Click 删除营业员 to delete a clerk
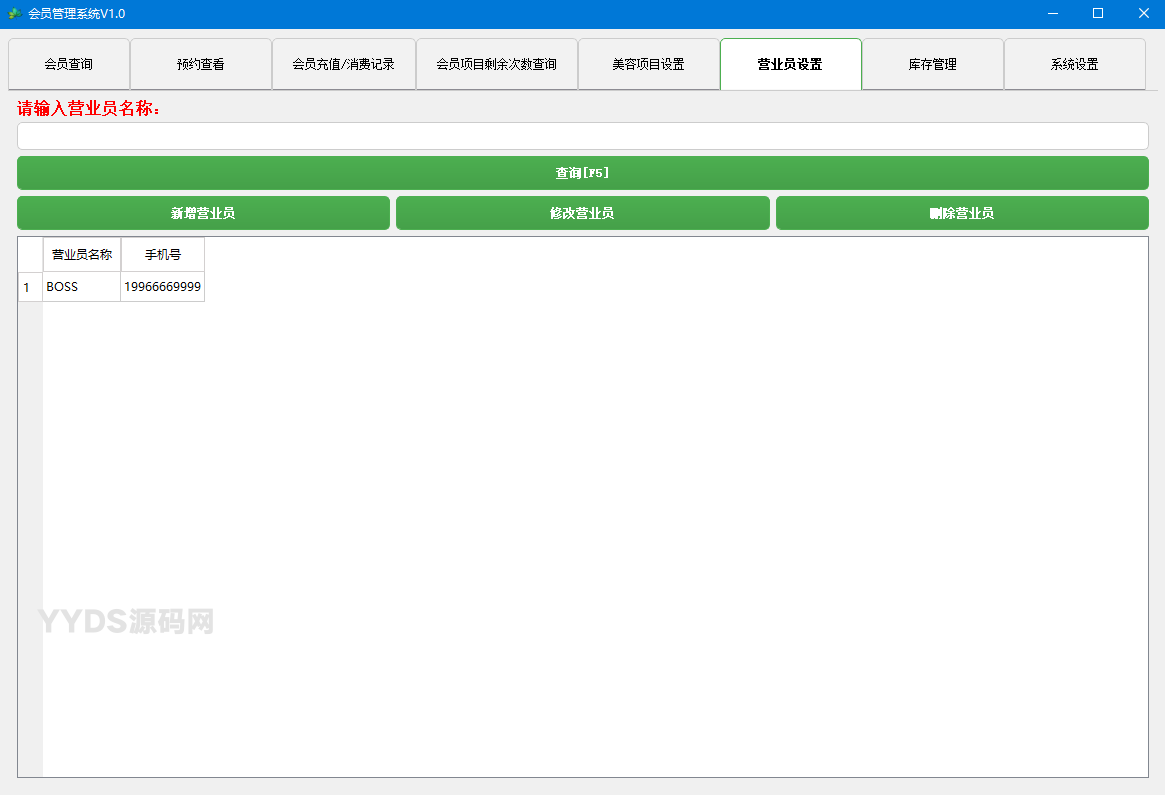1165x795 pixels. [x=962, y=212]
